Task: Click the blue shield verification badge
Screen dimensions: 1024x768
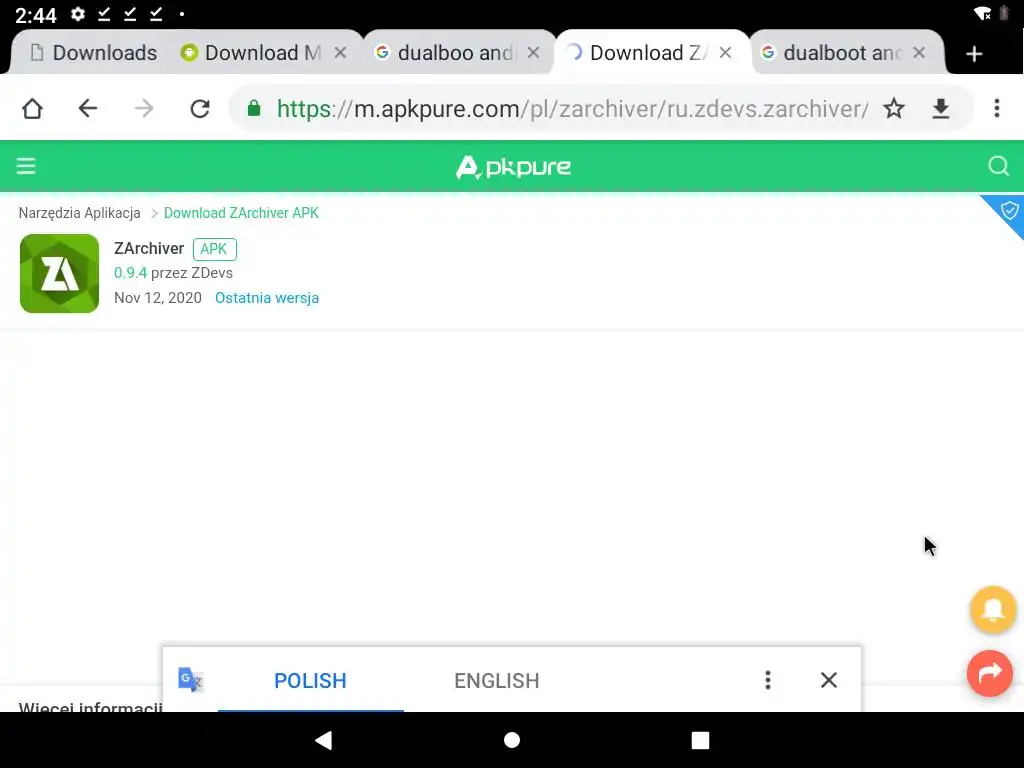Action: [1008, 210]
